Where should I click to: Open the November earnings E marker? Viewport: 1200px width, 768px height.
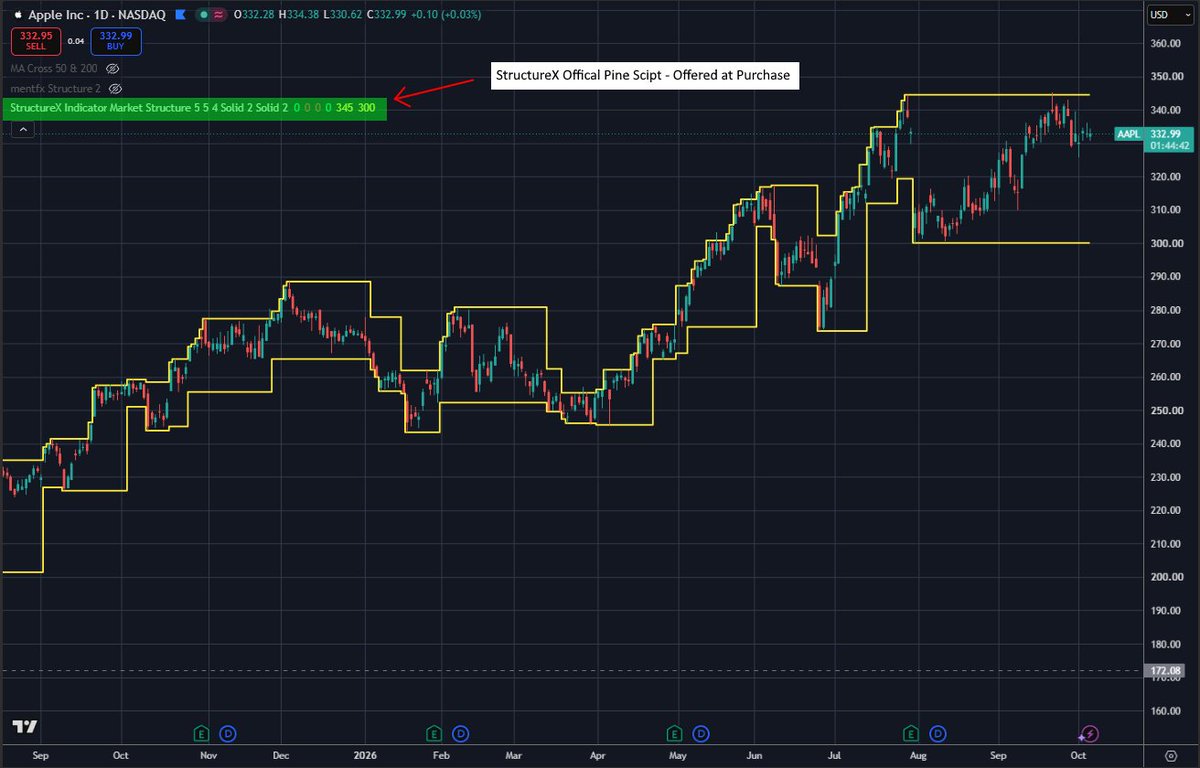[x=201, y=733]
